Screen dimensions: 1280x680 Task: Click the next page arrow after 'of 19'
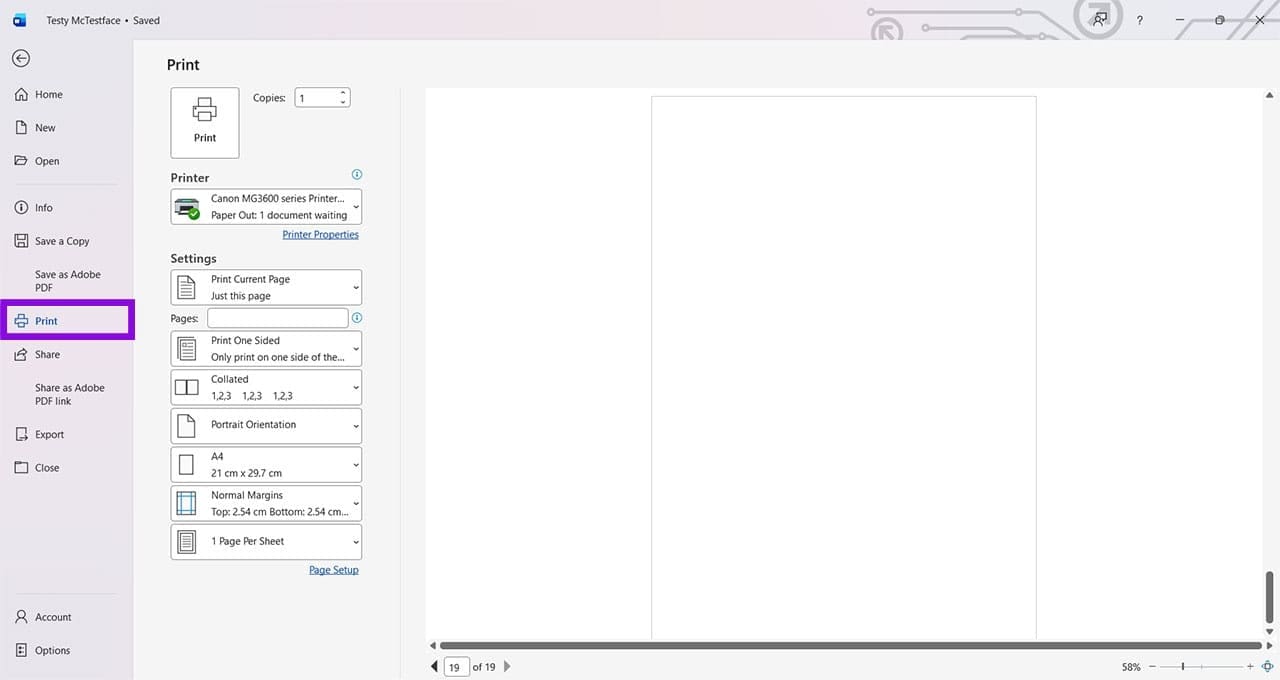point(507,666)
